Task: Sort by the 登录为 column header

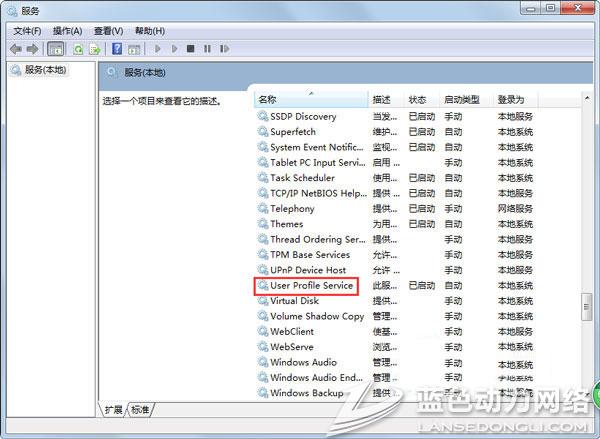Action: click(512, 100)
